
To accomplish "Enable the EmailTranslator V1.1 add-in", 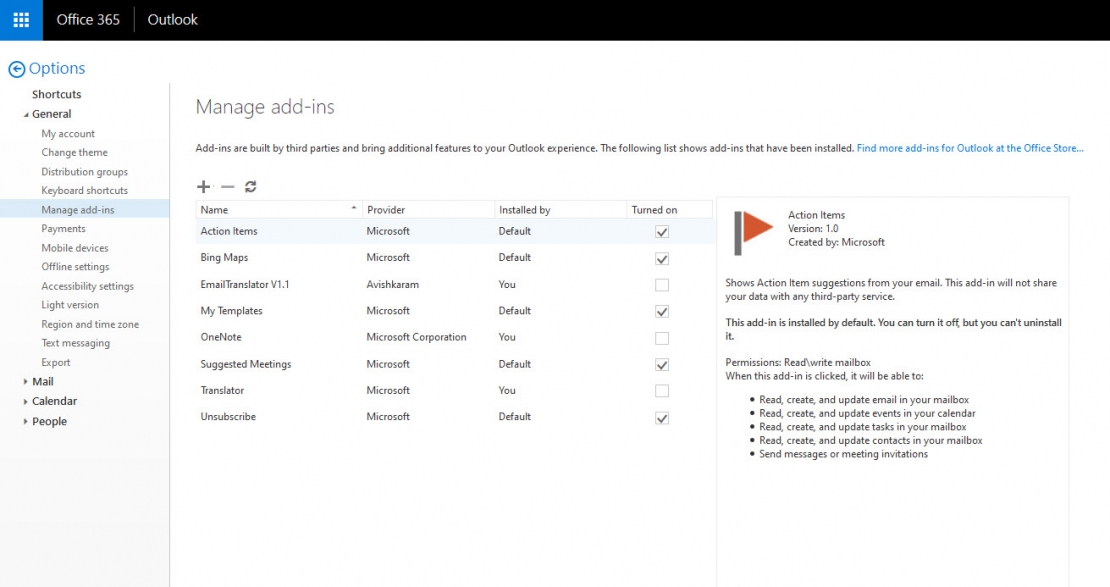I will pyautogui.click(x=660, y=284).
